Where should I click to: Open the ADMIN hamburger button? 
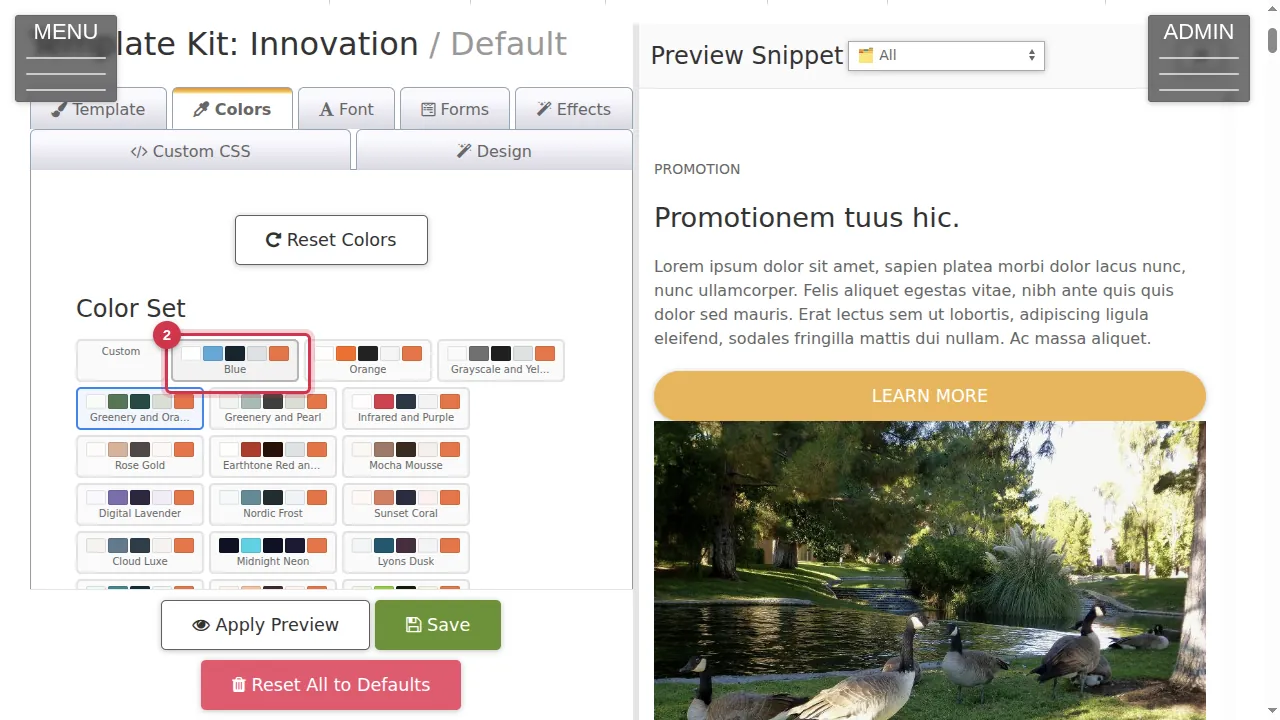coord(1199,58)
